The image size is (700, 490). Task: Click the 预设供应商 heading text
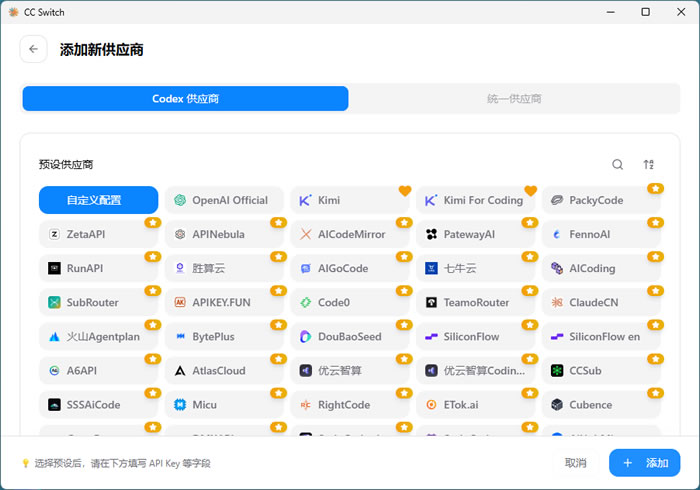(x=66, y=165)
